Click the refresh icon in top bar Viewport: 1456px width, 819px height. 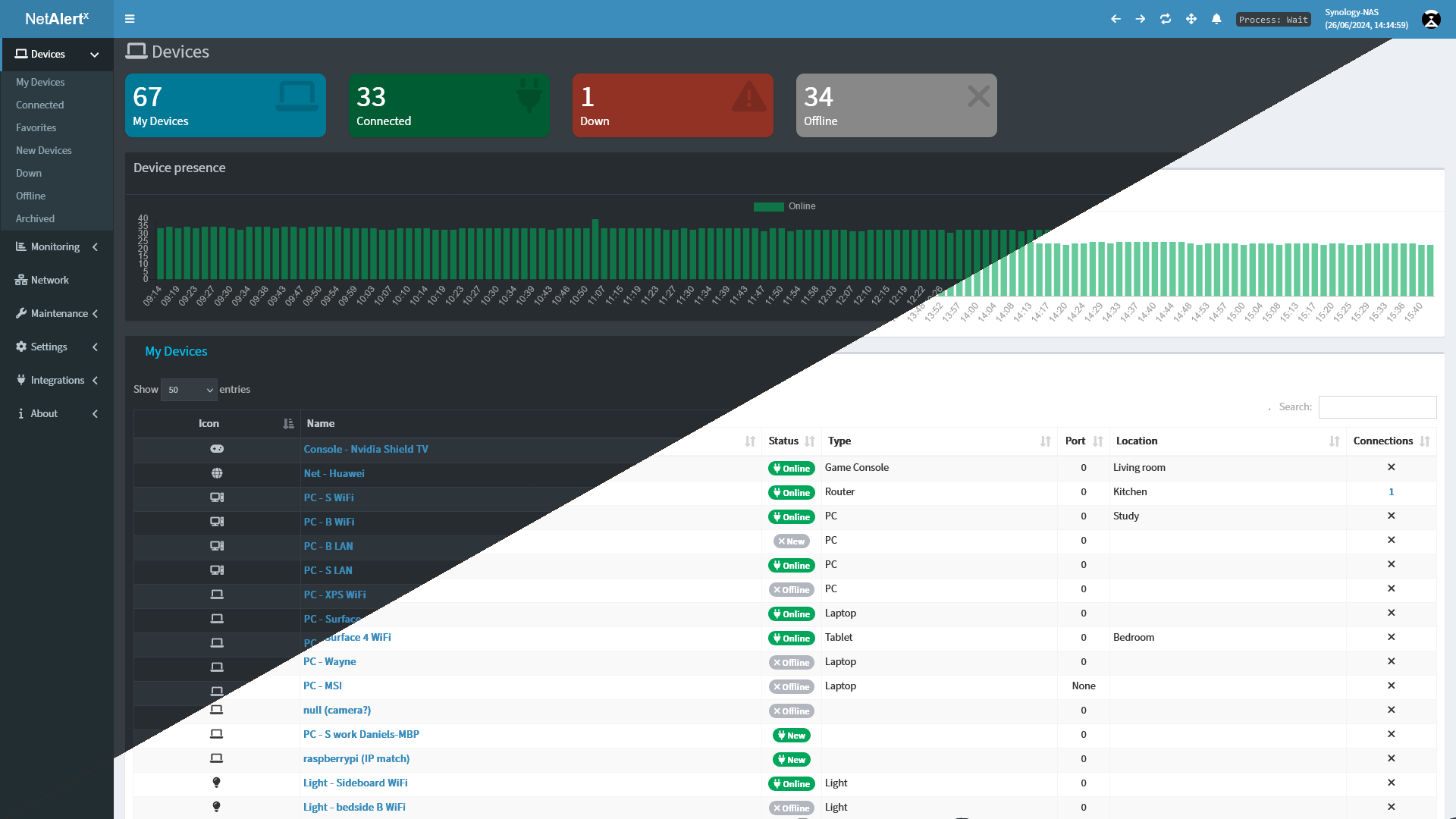[x=1166, y=19]
